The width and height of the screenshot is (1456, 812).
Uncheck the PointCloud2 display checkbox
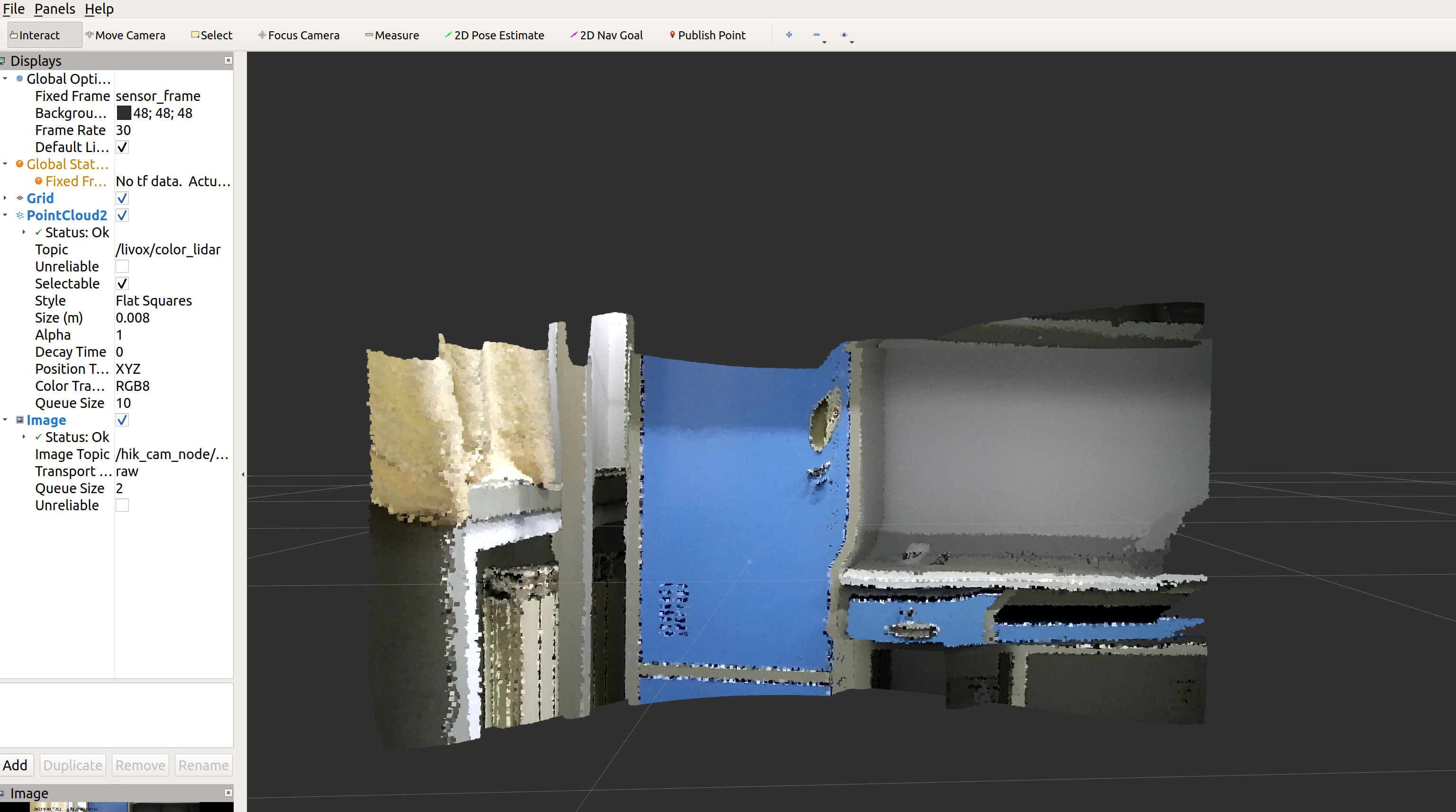click(x=122, y=215)
